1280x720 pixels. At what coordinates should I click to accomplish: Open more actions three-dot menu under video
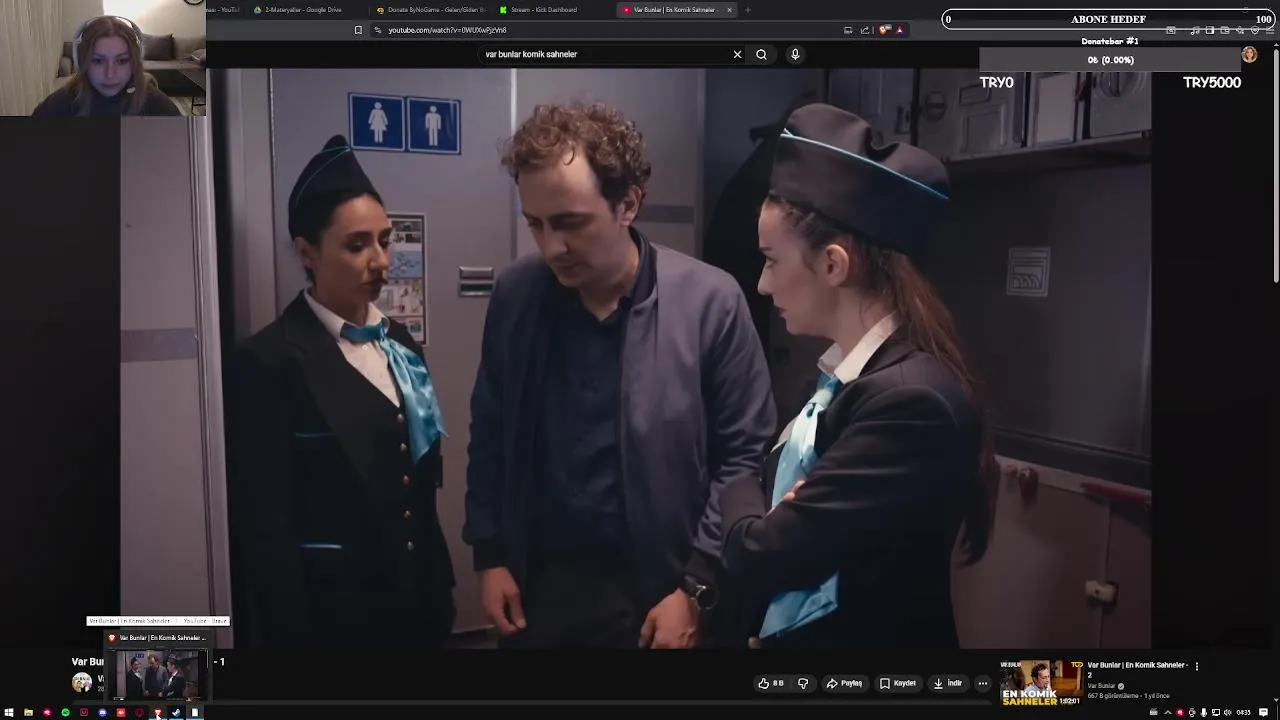click(983, 683)
